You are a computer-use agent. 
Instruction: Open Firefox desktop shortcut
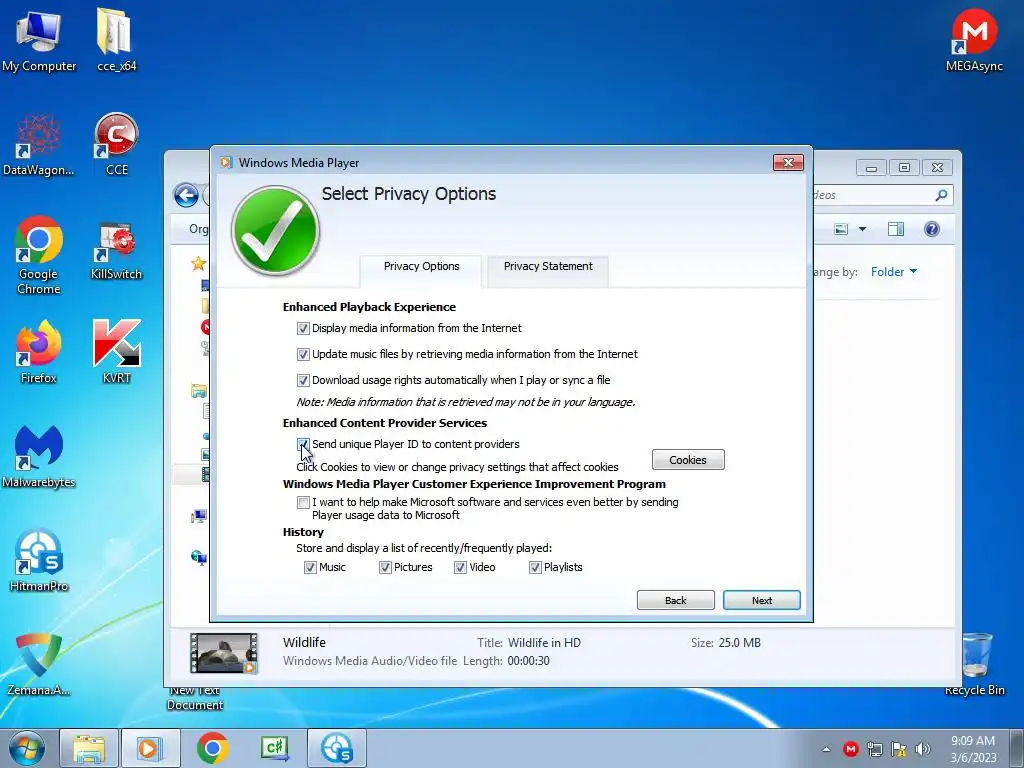tap(39, 353)
